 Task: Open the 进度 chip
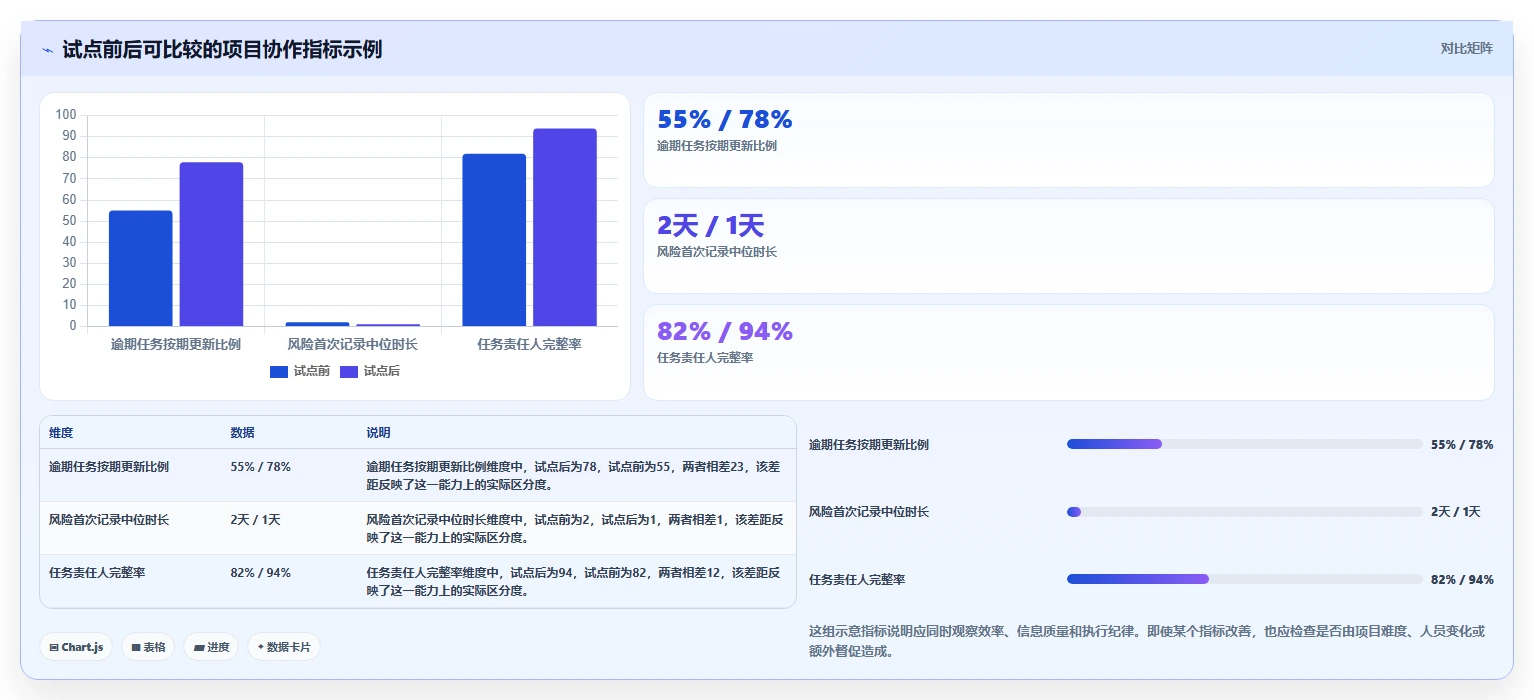[211, 647]
